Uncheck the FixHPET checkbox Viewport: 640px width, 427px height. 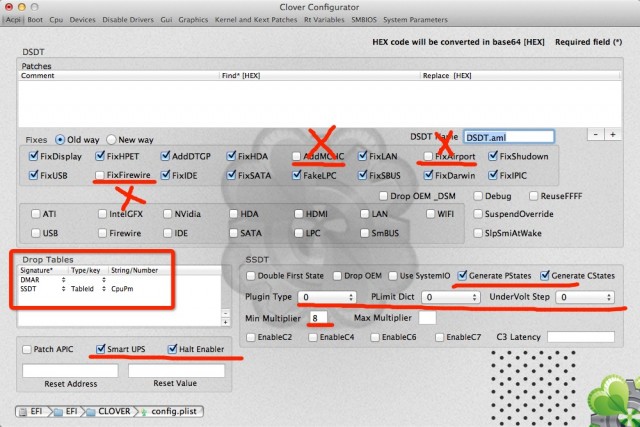pos(100,156)
